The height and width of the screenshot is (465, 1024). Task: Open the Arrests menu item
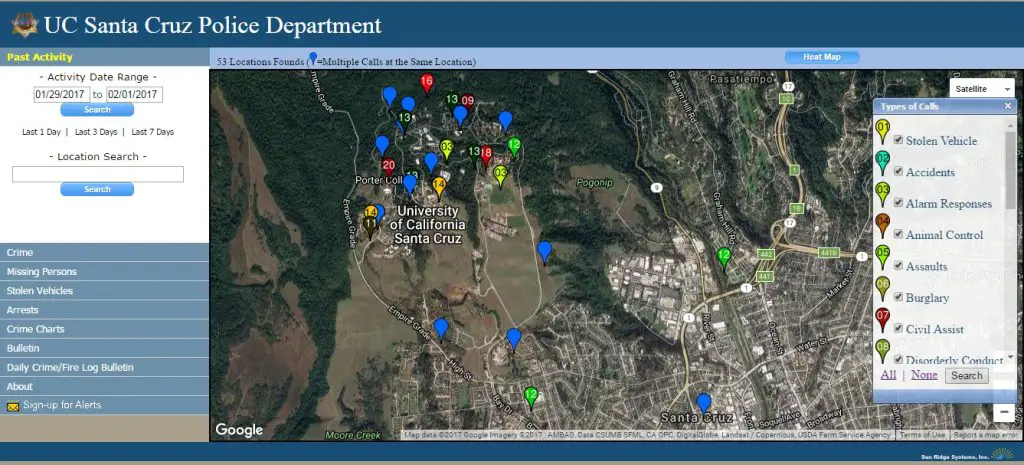(104, 310)
